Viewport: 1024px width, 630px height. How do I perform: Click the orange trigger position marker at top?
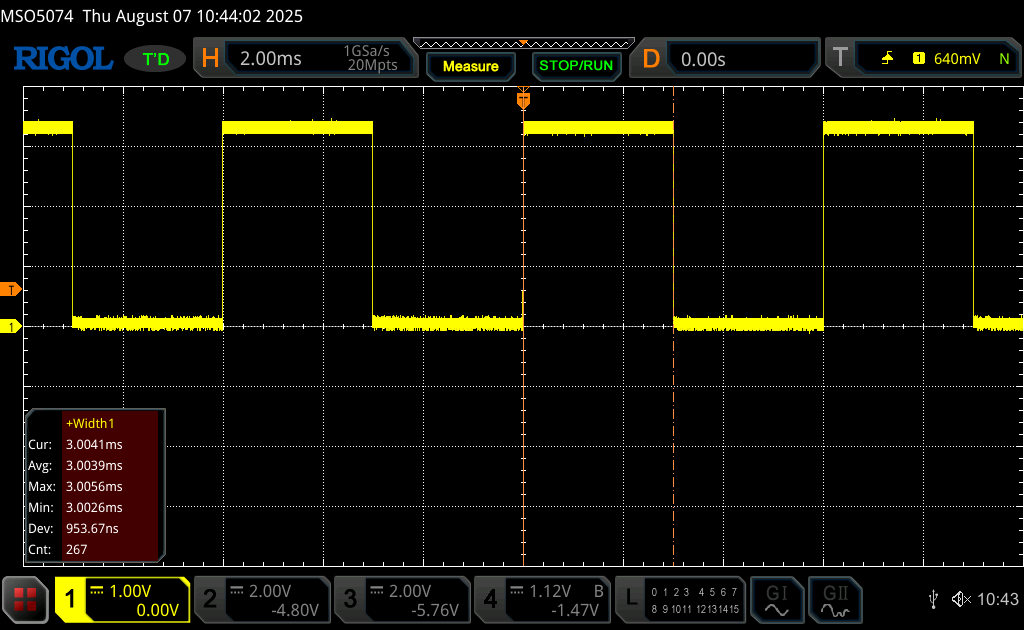[x=523, y=100]
